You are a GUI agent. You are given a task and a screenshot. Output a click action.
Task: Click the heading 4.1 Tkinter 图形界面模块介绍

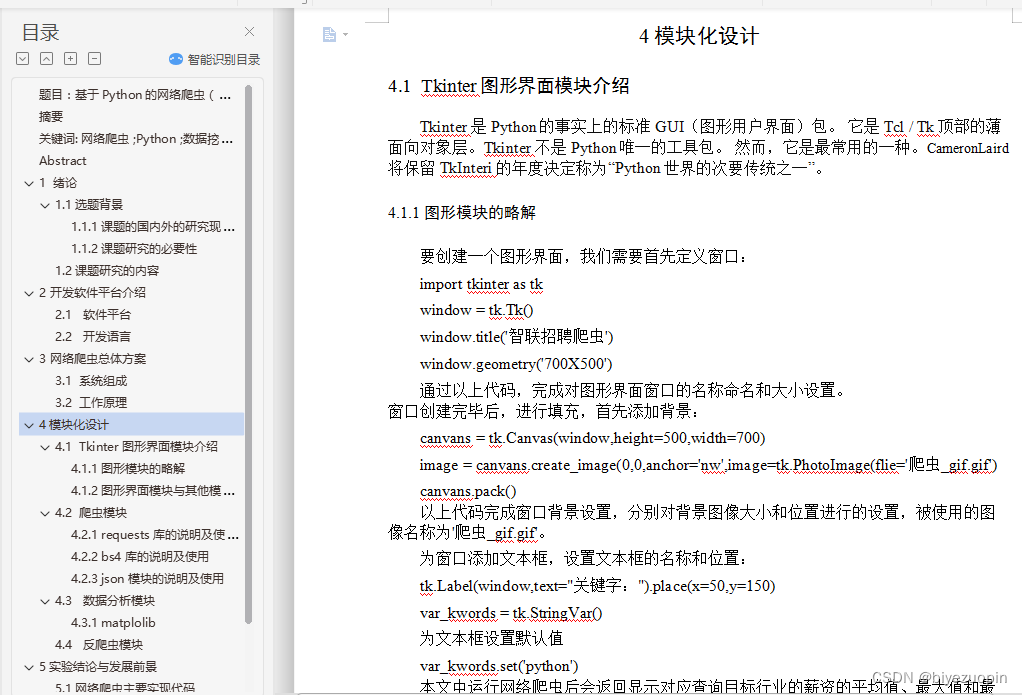coord(508,86)
